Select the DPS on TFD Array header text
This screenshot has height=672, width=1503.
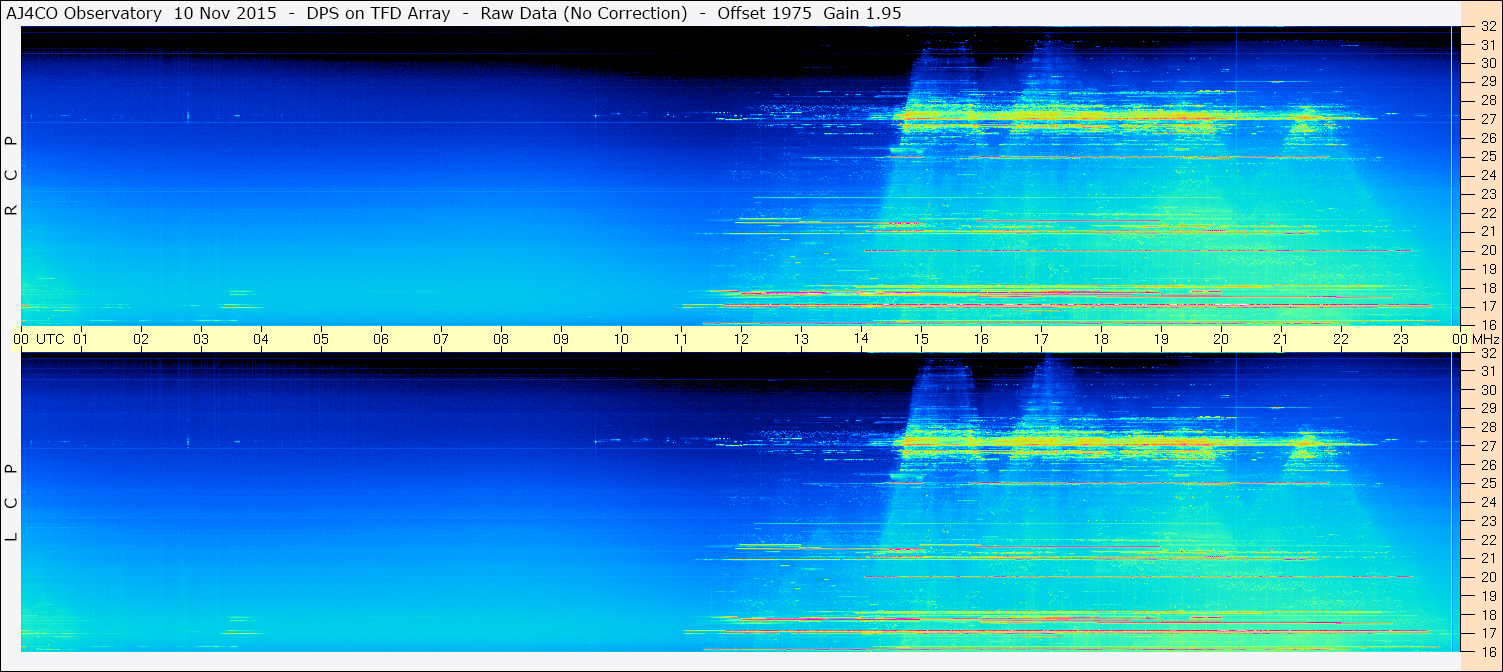(371, 13)
